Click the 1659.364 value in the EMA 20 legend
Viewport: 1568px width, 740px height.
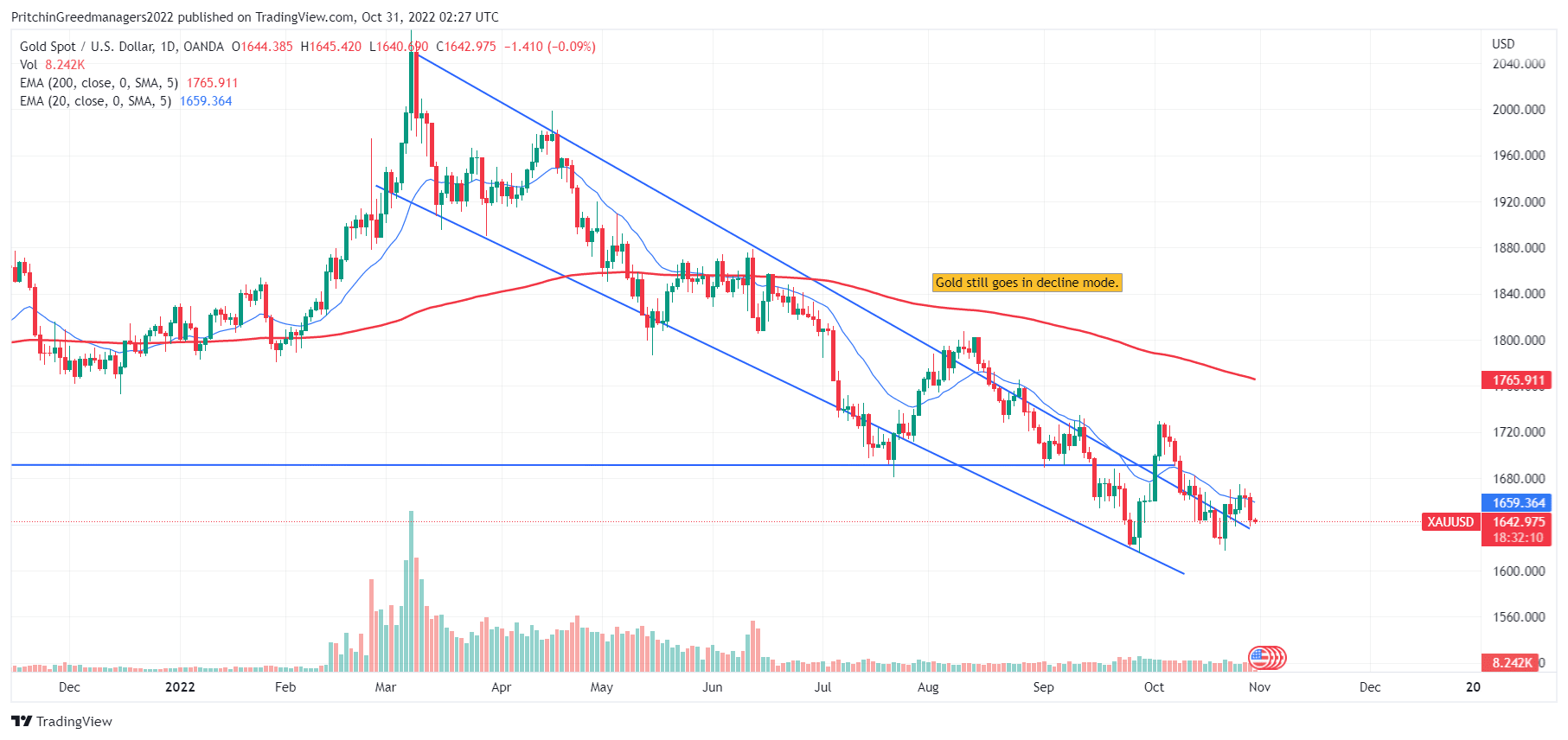[206, 101]
